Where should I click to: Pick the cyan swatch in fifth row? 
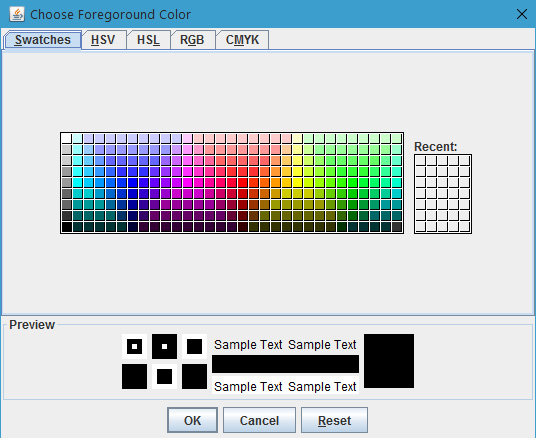[78, 182]
